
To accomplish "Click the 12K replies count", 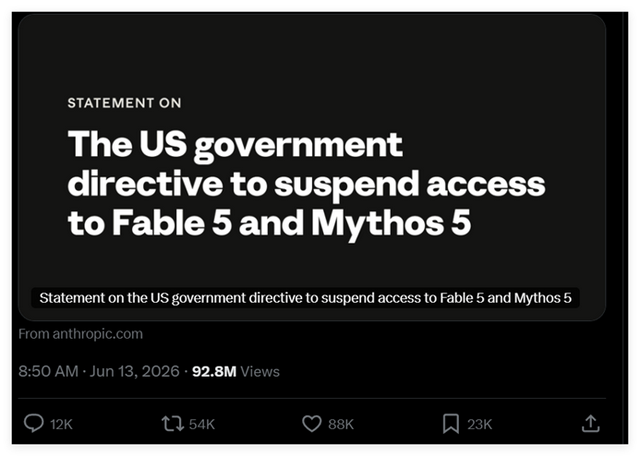I will tap(61, 425).
